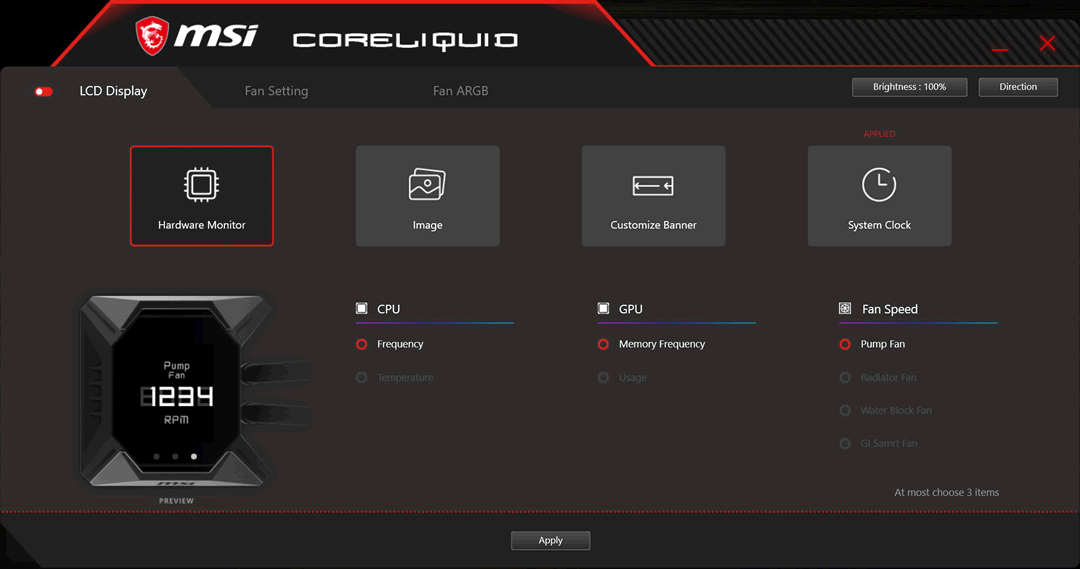Close the CoreLiquid window
The image size is (1080, 569).
(x=1047, y=43)
